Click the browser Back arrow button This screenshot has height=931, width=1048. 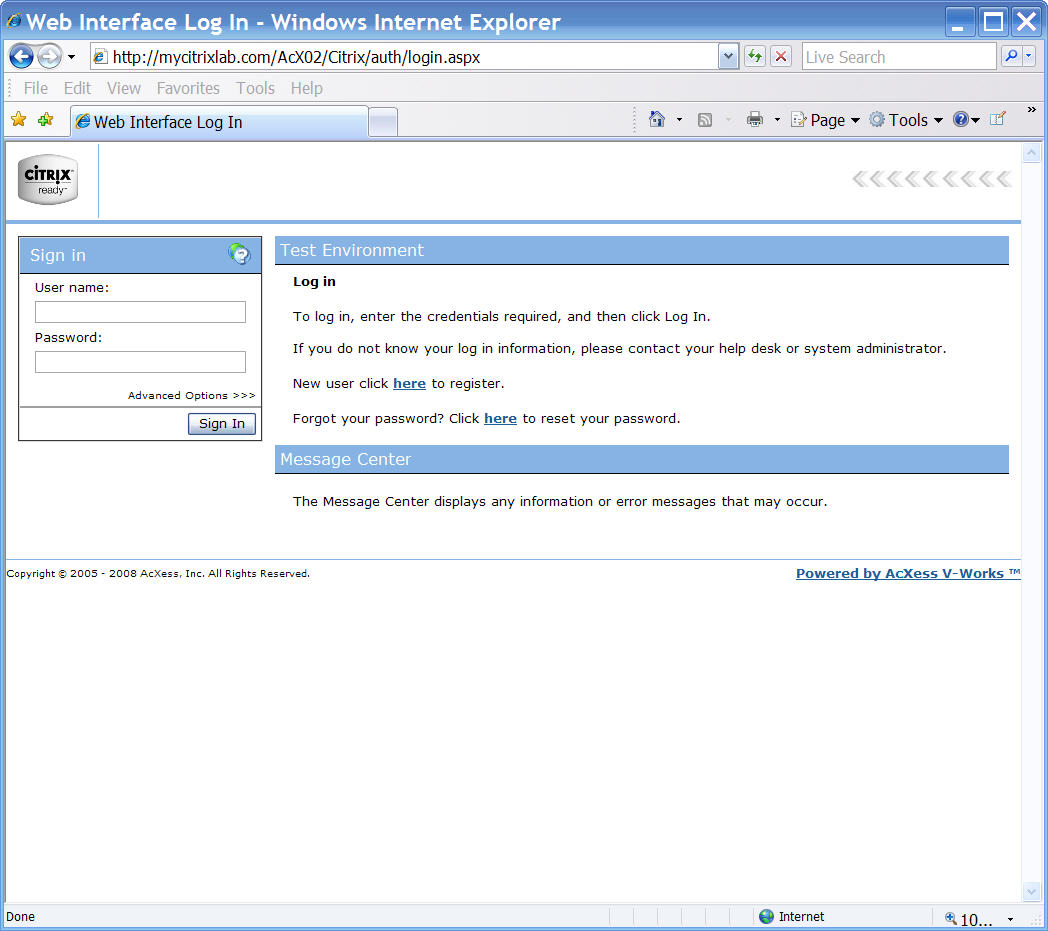[x=21, y=57]
